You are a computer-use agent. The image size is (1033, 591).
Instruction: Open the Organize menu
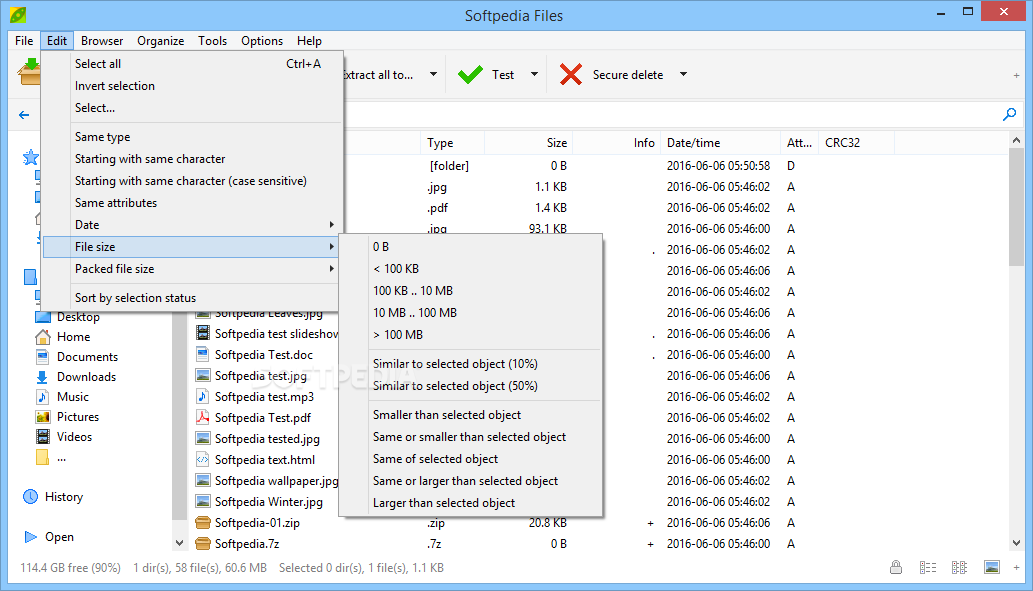click(161, 41)
